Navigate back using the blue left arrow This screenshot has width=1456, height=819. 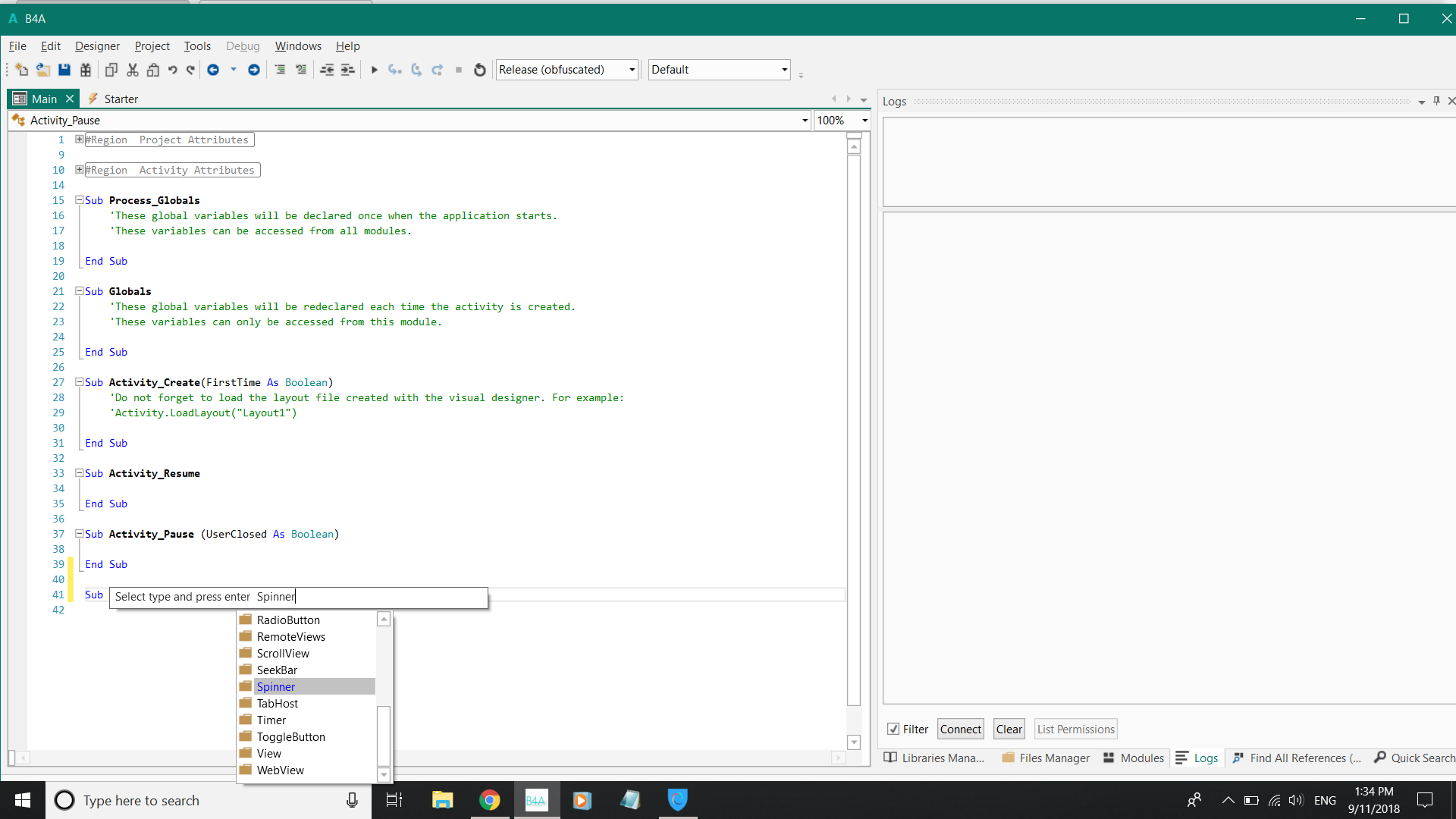[x=213, y=69]
